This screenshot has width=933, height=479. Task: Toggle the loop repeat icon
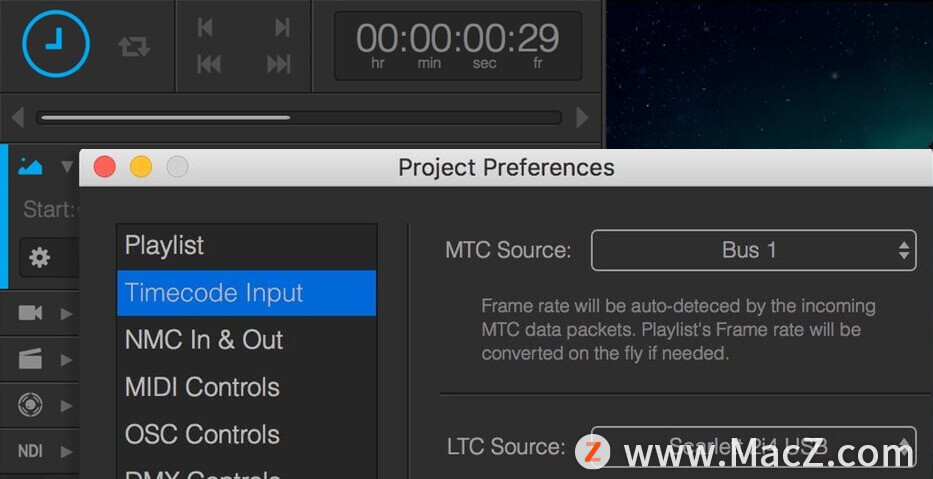click(134, 46)
